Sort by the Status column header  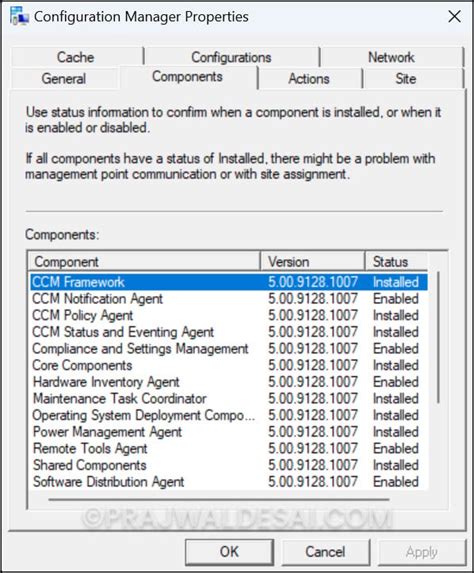pos(396,262)
